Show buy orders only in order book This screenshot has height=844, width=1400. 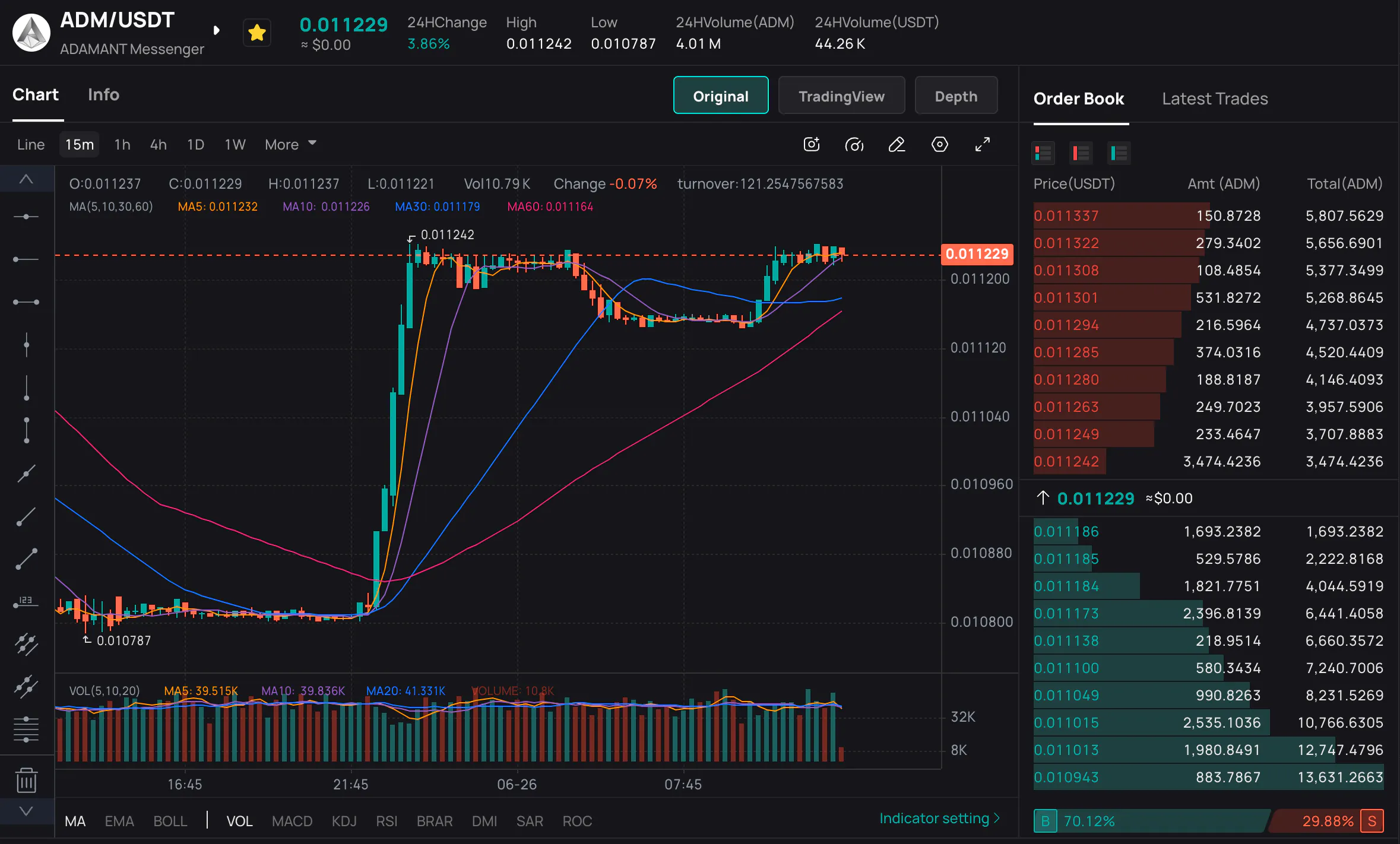1119,153
